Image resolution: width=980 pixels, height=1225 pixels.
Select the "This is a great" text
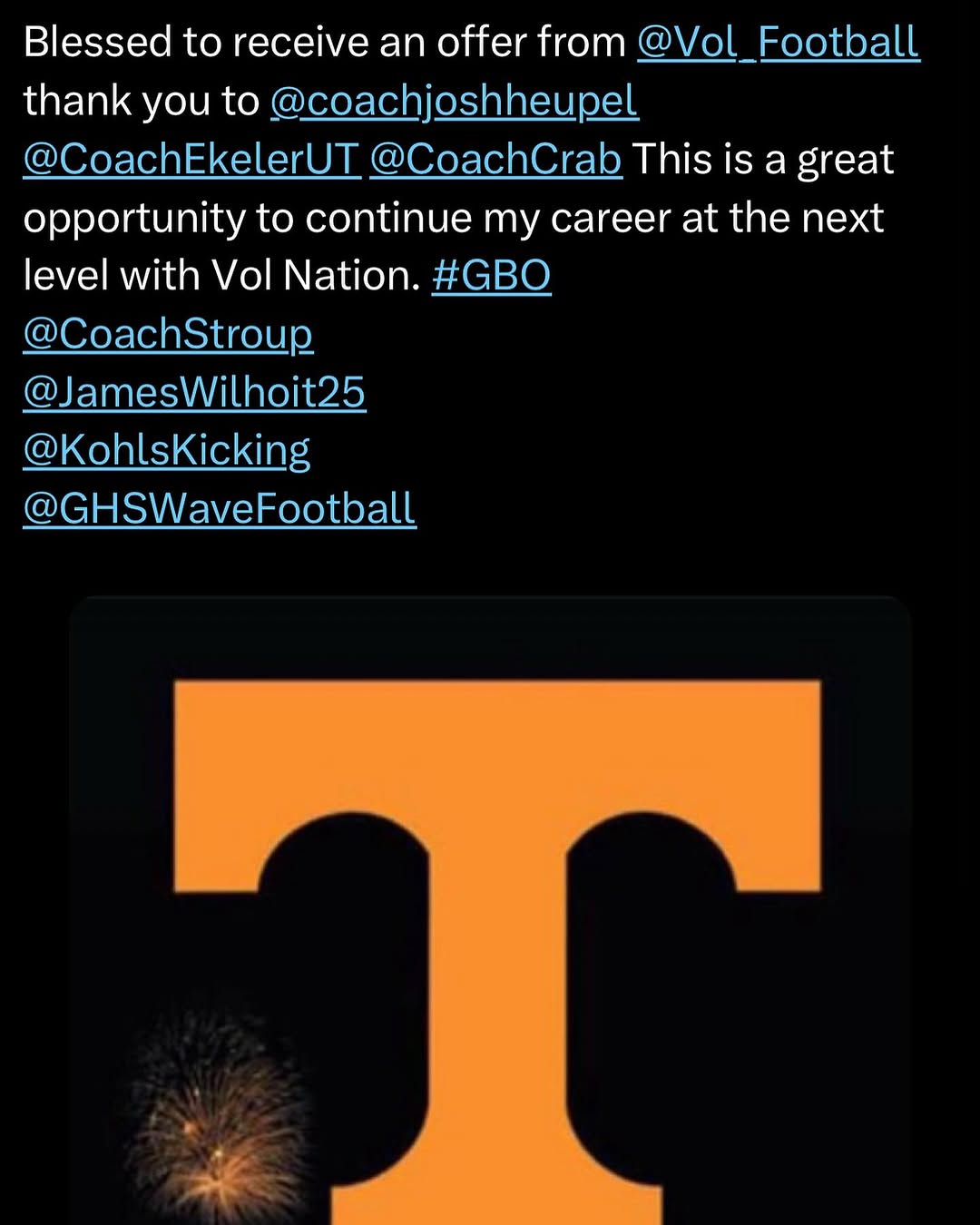[762, 160]
